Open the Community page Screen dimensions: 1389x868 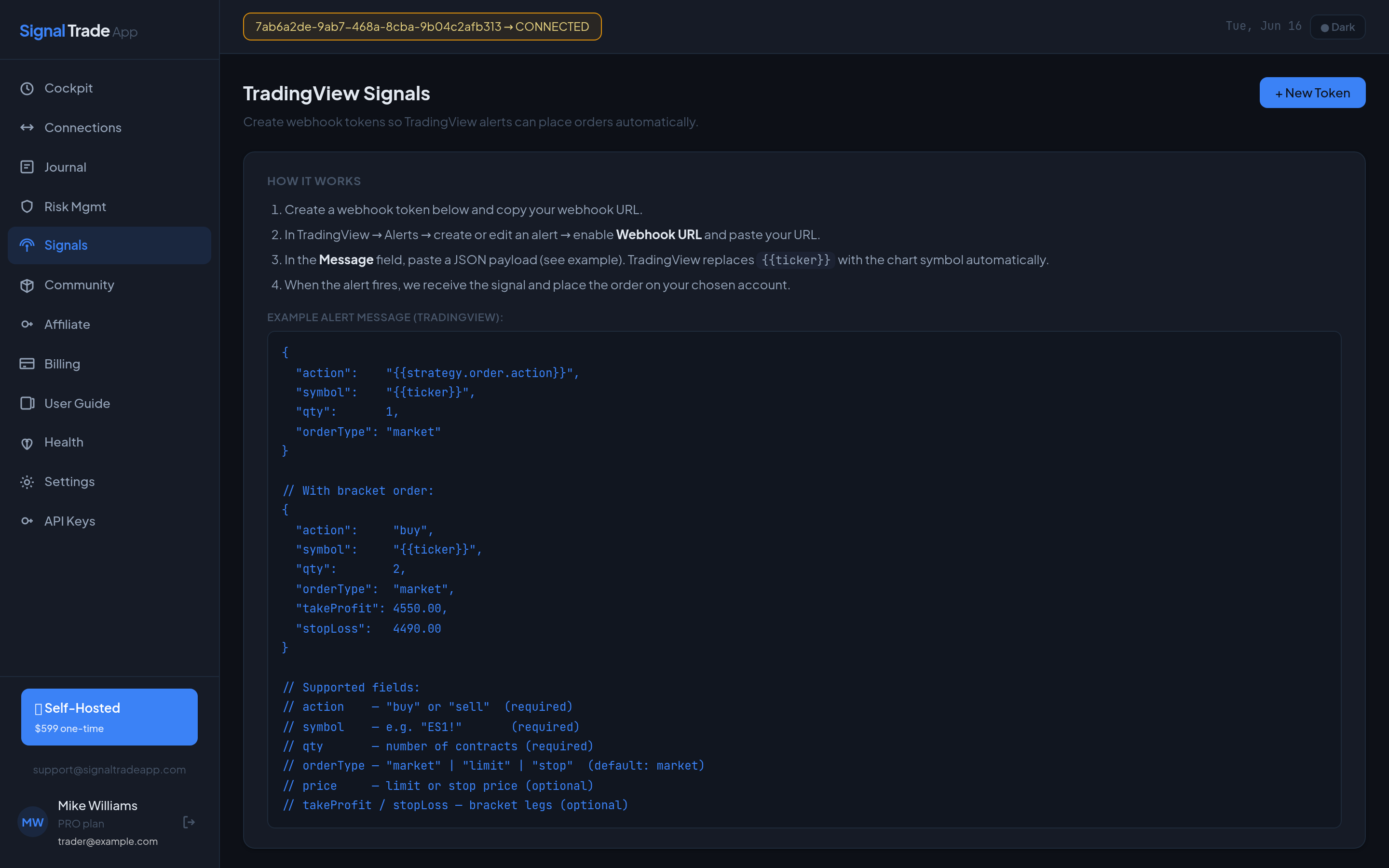(109, 285)
